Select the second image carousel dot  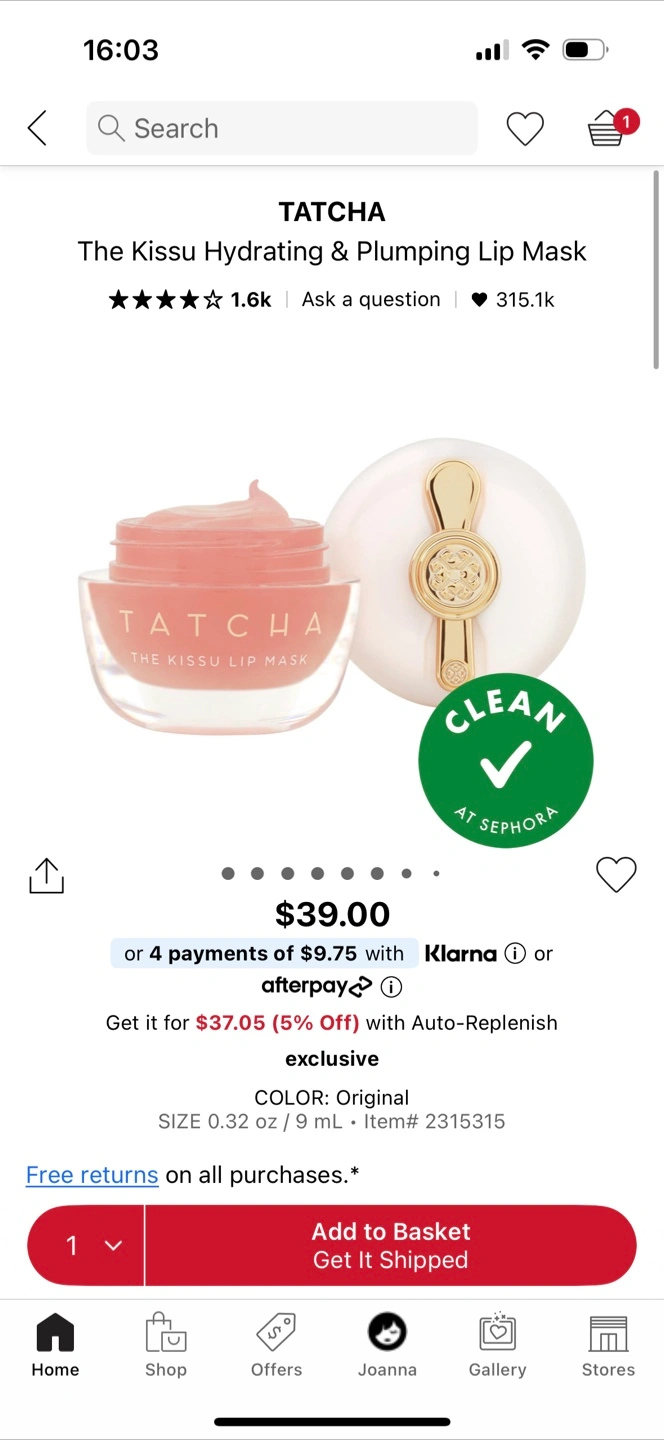pyautogui.click(x=258, y=873)
